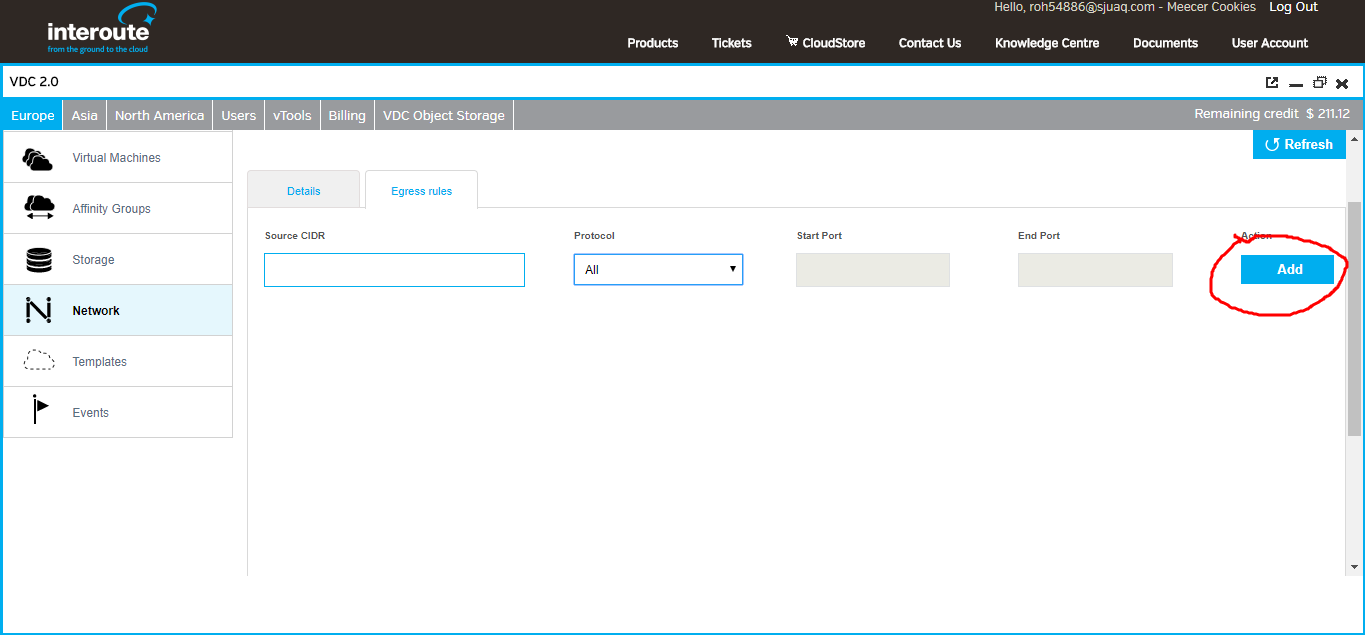Image resolution: width=1365 pixels, height=635 pixels.
Task: Open the User Account menu
Action: click(x=1270, y=43)
